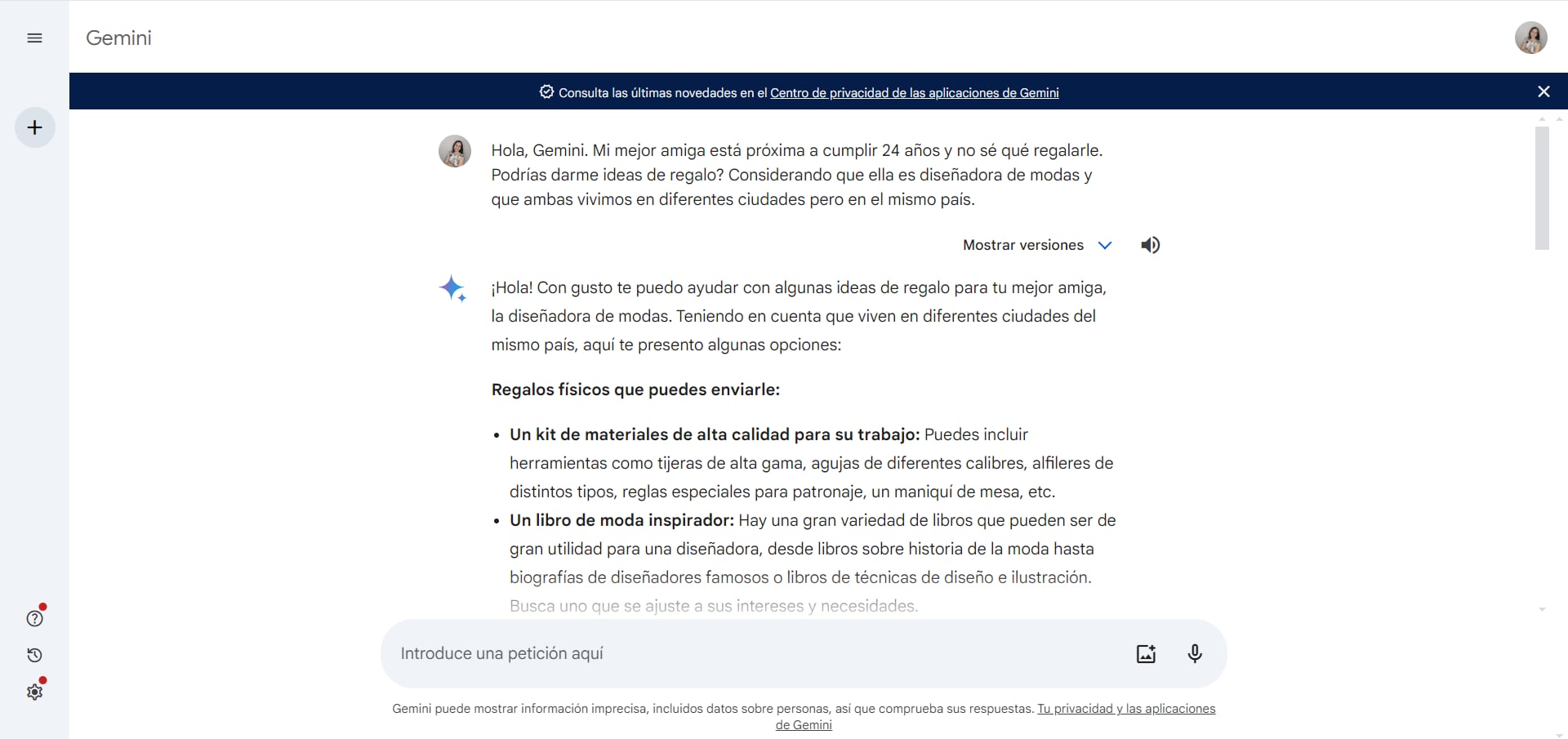This screenshot has height=739, width=1568.
Task: Start a new chat with plus button
Action: coord(35,127)
